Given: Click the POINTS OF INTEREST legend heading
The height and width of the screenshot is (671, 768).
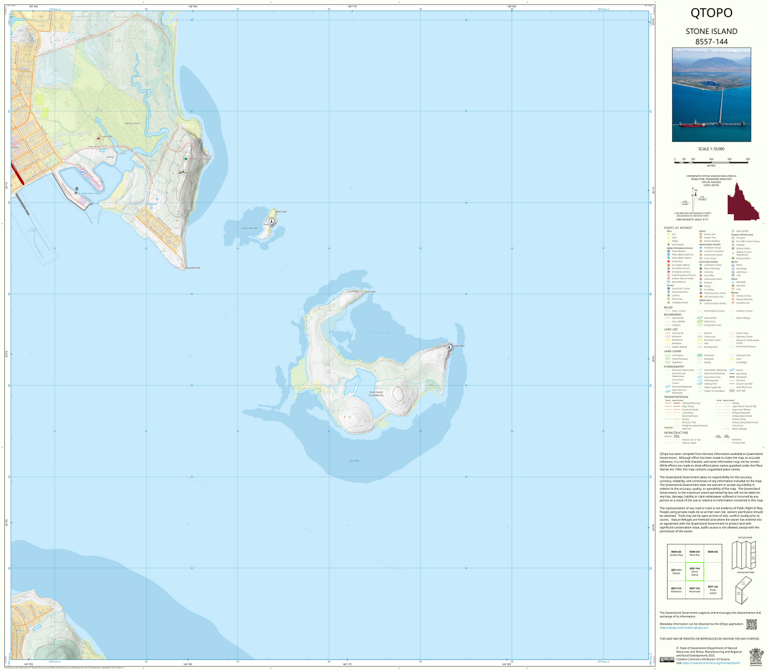Looking at the screenshot, I should [678, 228].
